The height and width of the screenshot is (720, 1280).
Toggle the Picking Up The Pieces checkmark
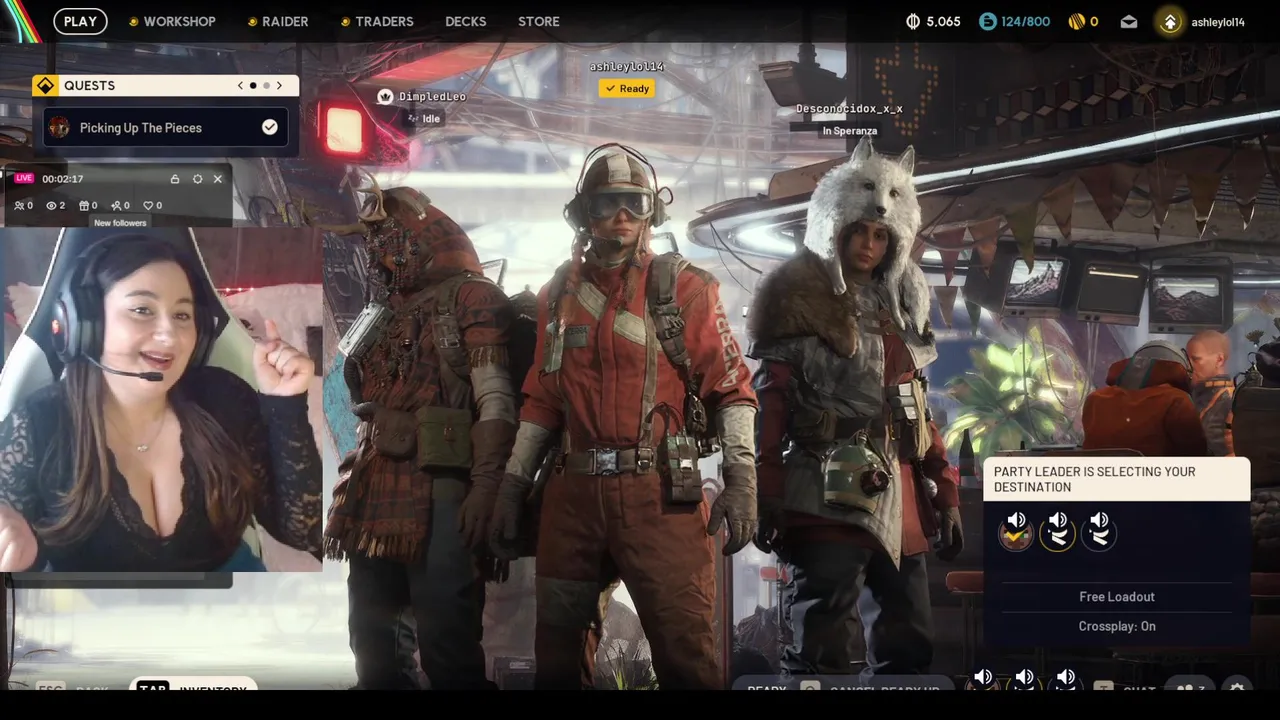(x=270, y=127)
